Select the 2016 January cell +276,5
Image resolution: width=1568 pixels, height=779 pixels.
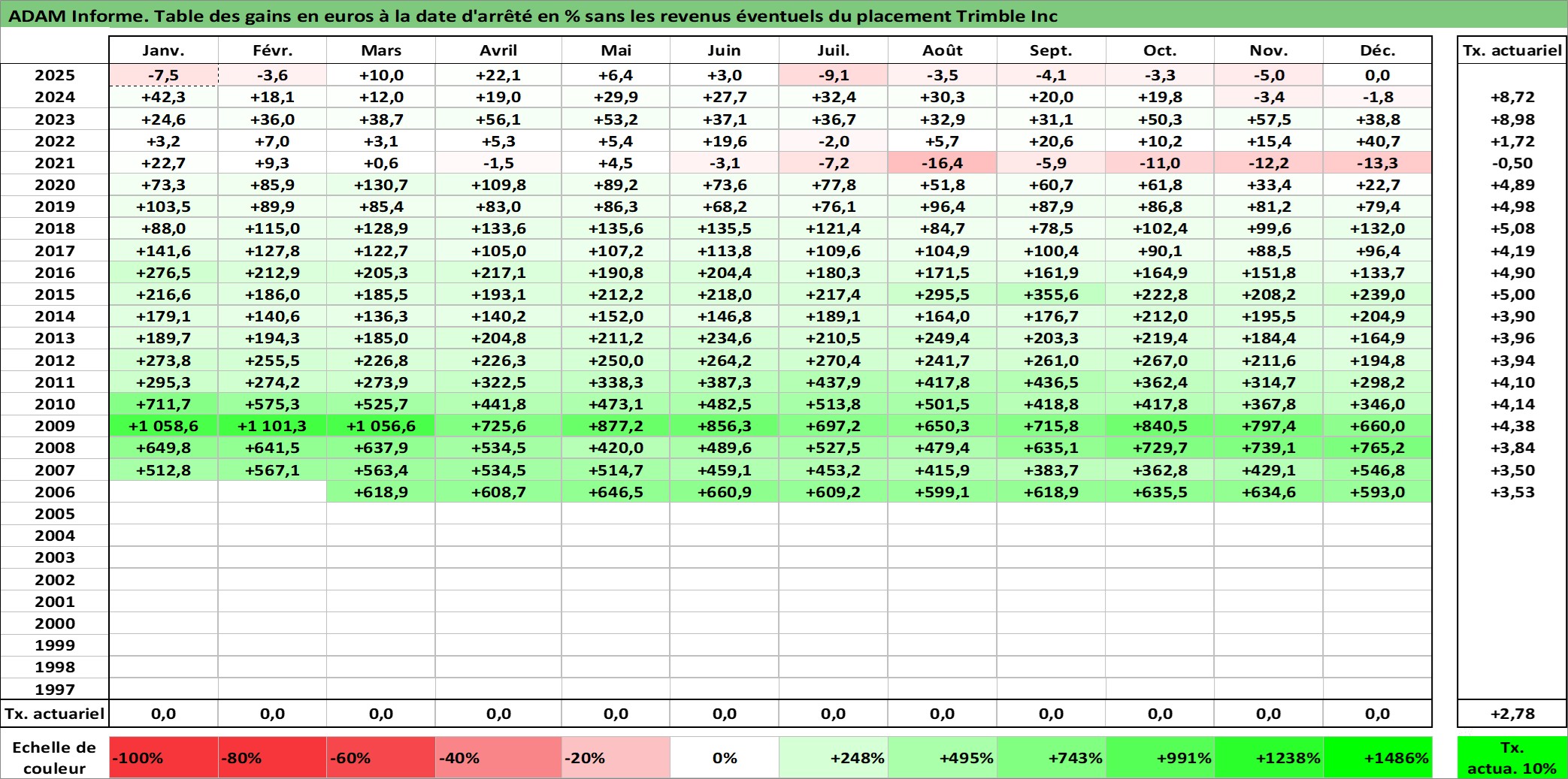click(x=163, y=273)
